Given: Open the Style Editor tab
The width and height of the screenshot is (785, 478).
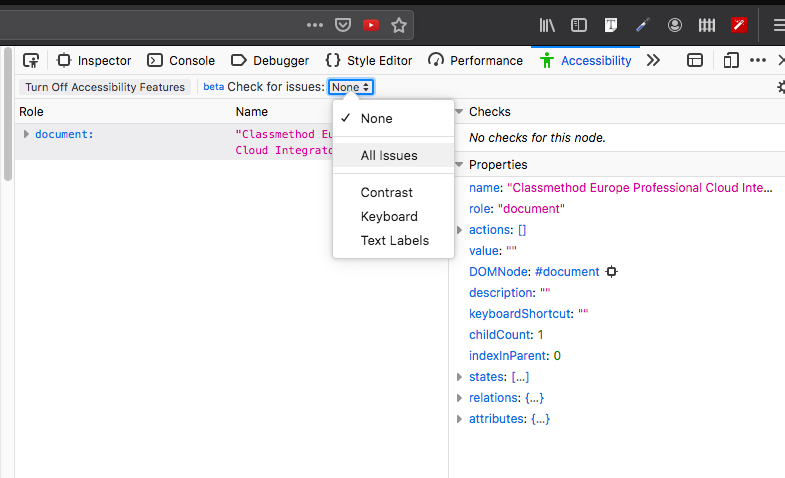Looking at the screenshot, I should [x=369, y=61].
